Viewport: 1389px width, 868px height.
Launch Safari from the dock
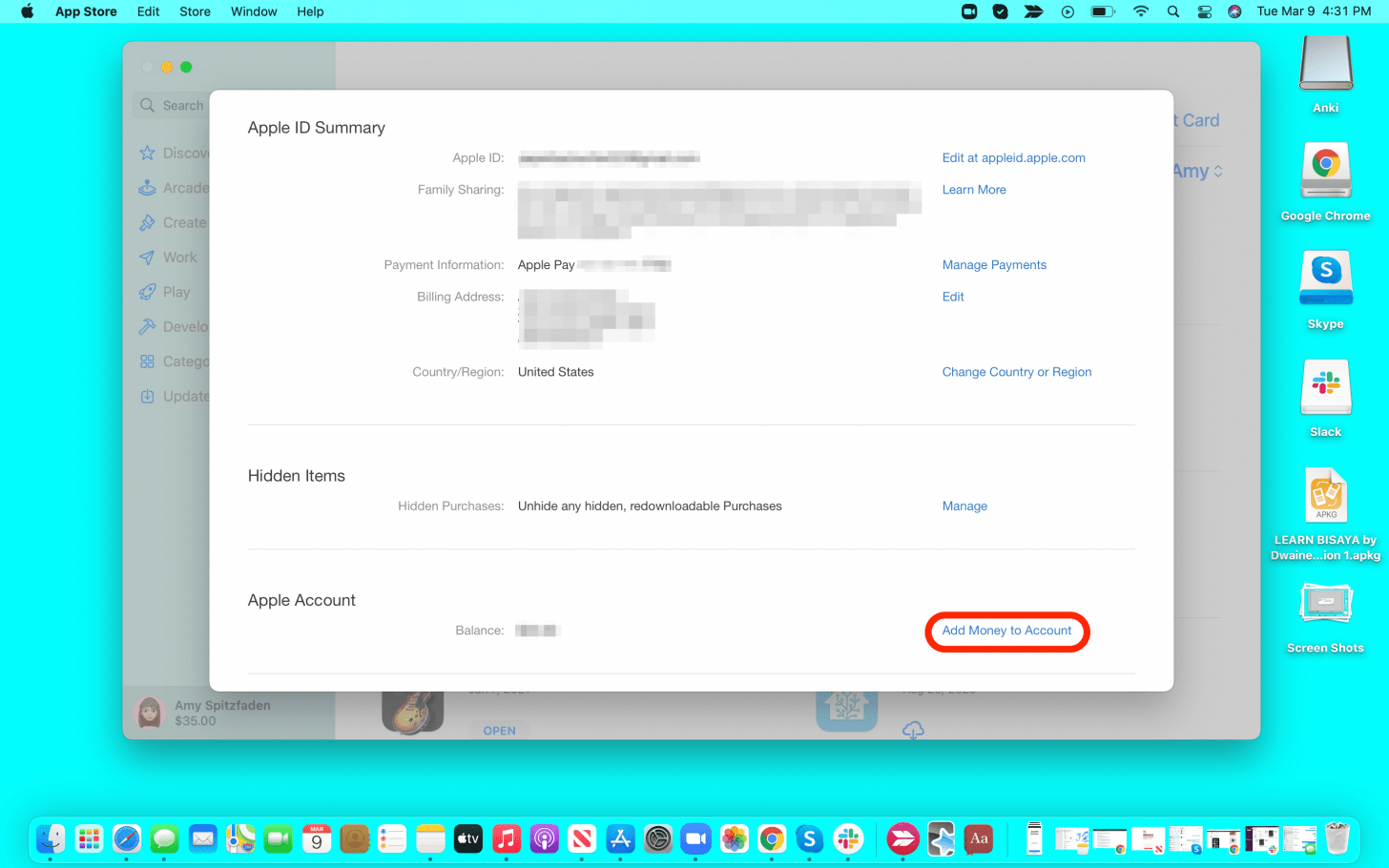click(x=127, y=839)
